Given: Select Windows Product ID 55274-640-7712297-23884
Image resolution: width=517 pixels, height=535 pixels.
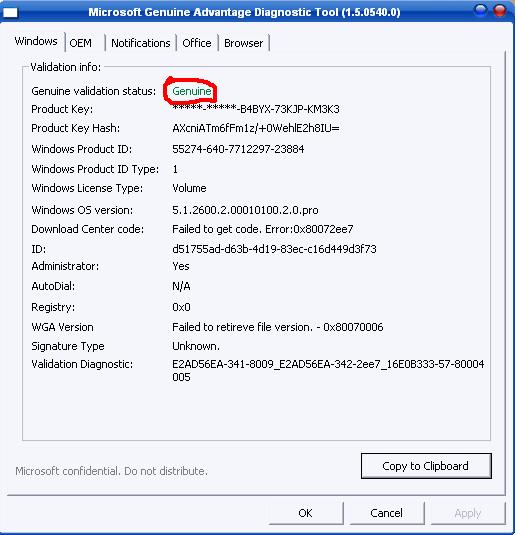Looking at the screenshot, I should click(x=238, y=149).
